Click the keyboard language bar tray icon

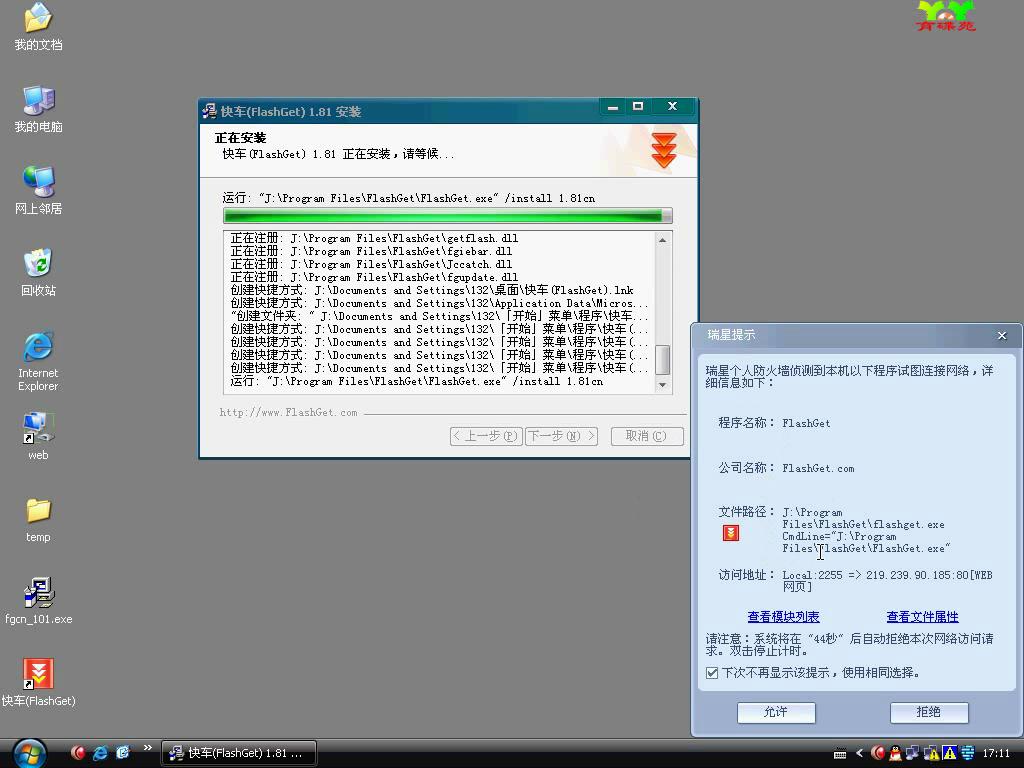point(840,754)
